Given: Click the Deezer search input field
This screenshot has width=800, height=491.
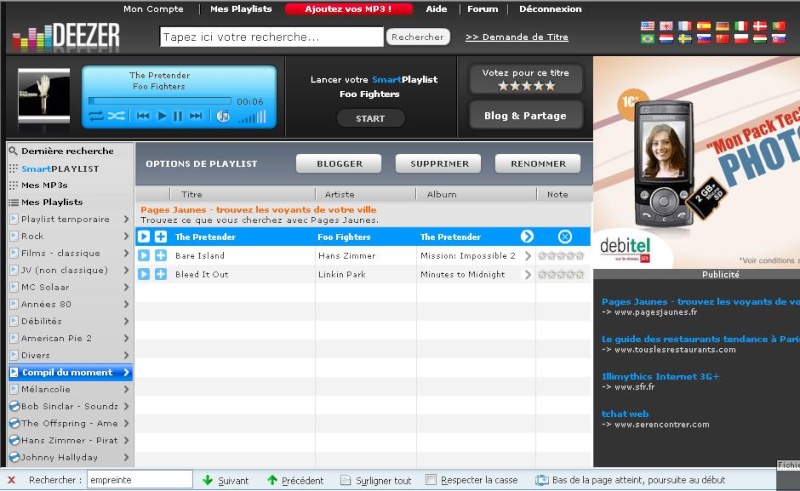Looking at the screenshot, I should pyautogui.click(x=271, y=37).
